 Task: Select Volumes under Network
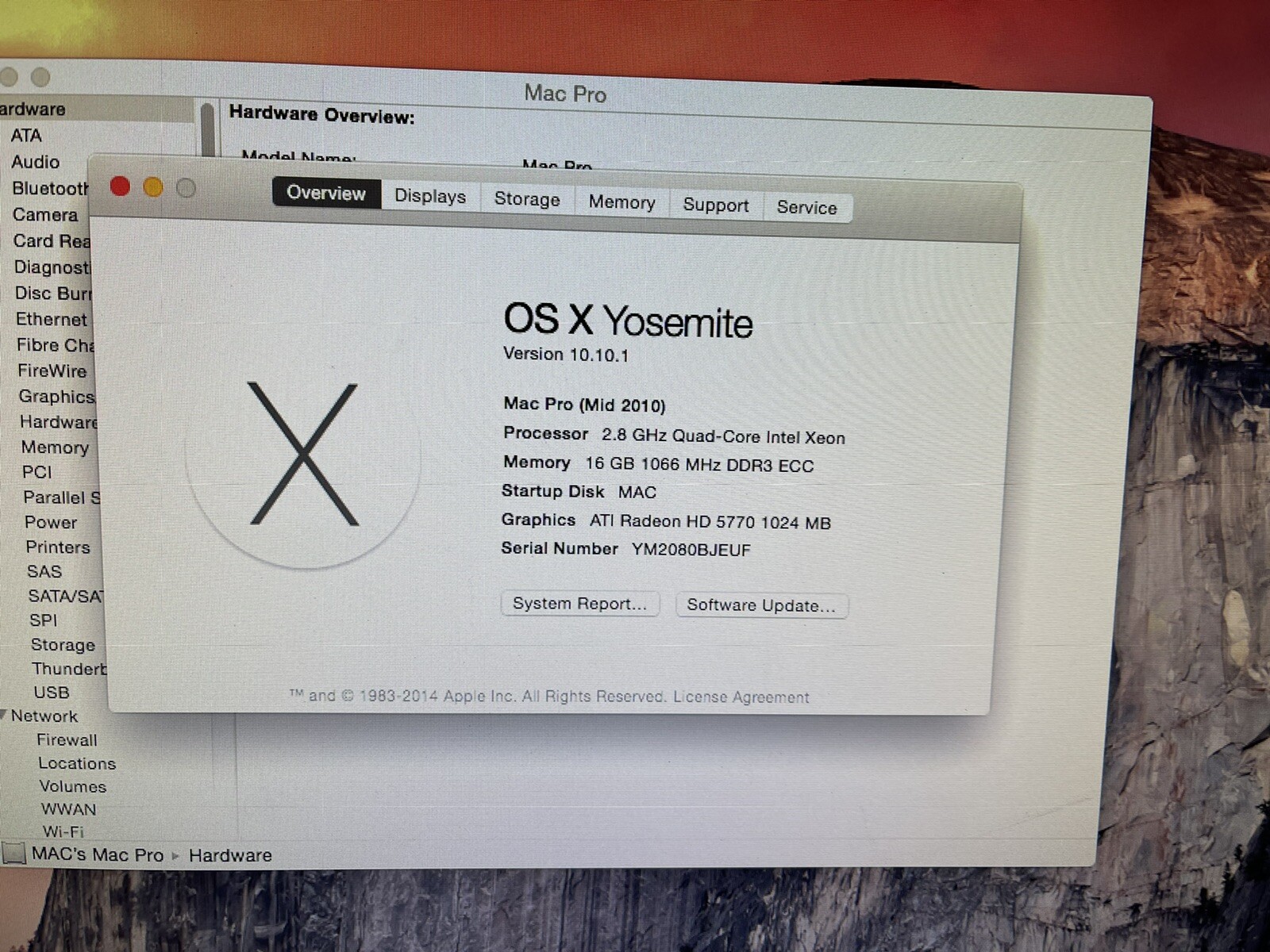point(73,786)
